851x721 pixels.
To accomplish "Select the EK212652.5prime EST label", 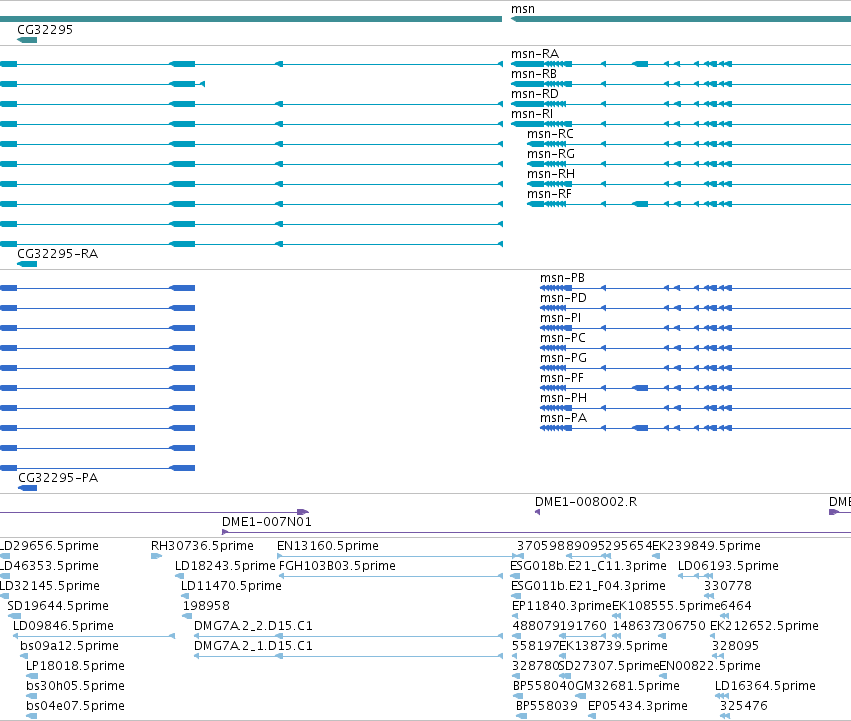I will [764, 626].
